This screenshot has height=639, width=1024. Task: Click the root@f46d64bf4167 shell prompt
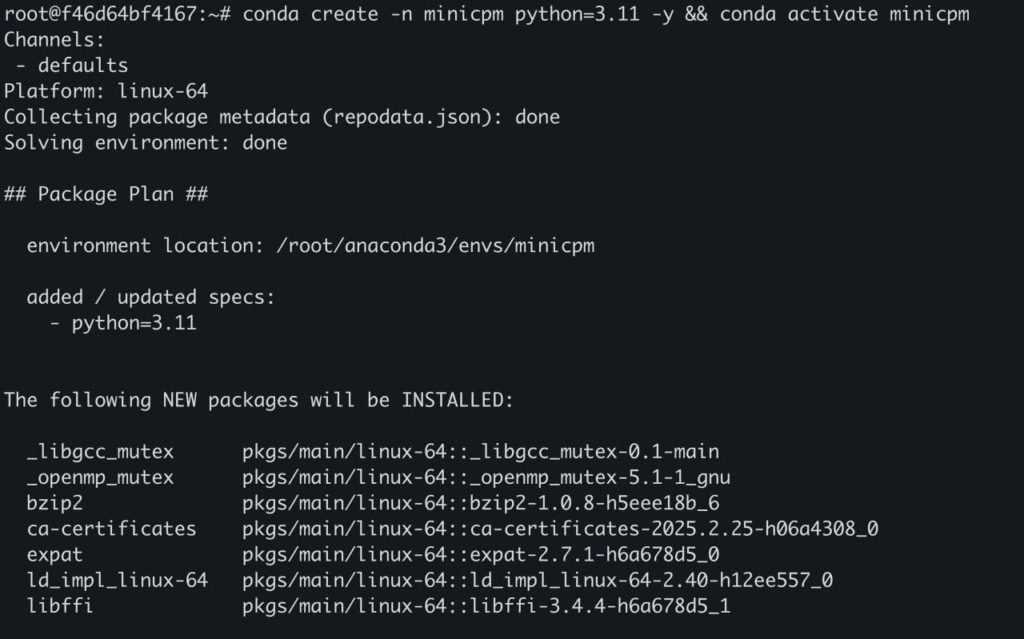click(118, 14)
